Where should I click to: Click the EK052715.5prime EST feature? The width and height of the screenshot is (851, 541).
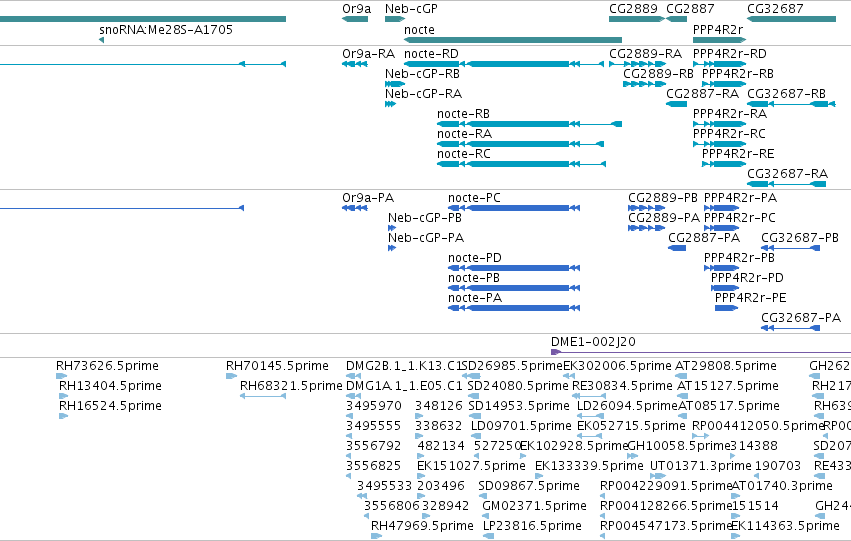(589, 436)
